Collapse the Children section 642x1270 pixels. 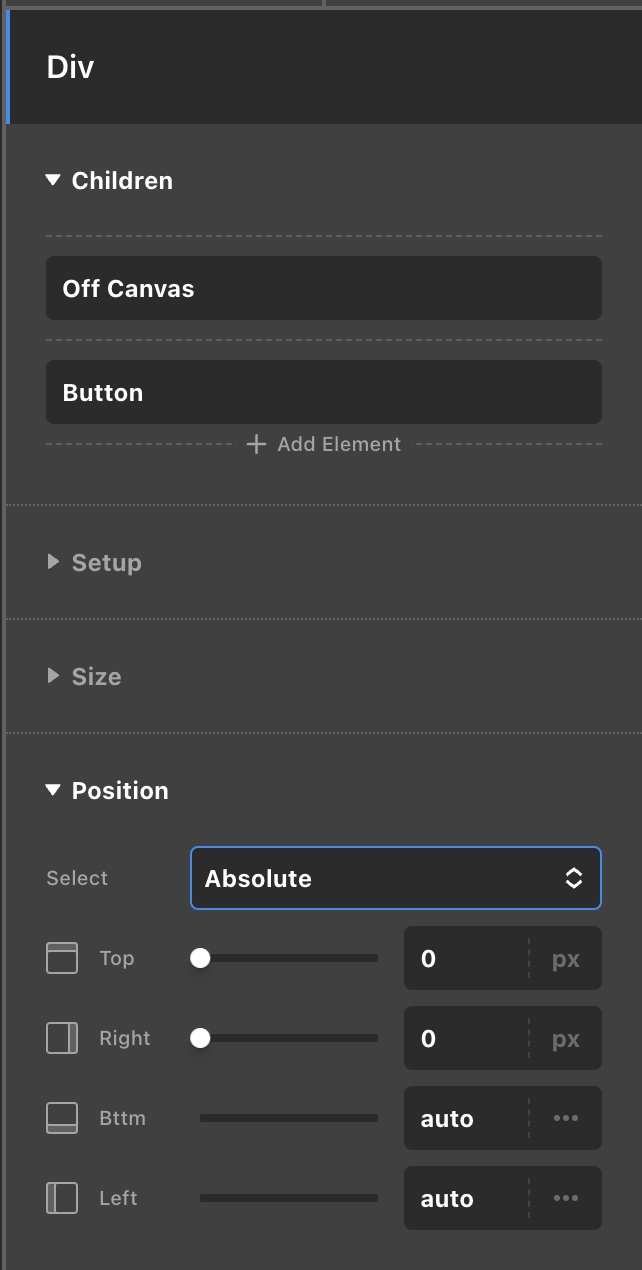click(x=54, y=181)
